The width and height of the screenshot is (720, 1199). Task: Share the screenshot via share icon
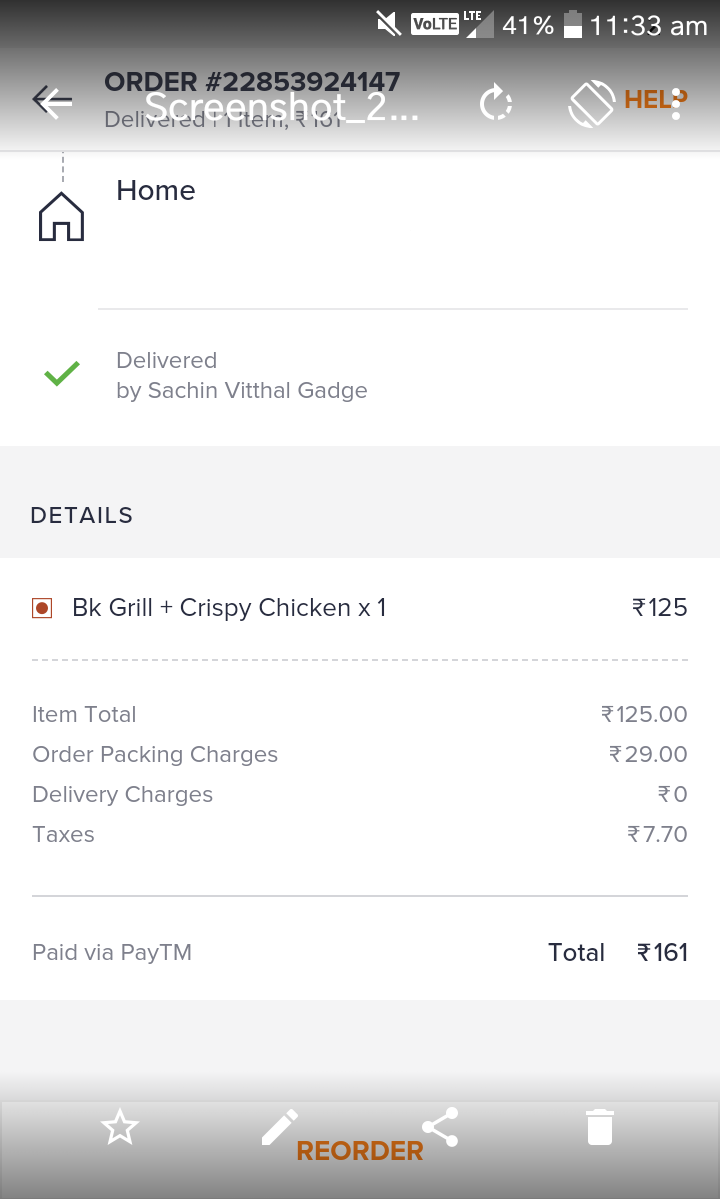440,1127
